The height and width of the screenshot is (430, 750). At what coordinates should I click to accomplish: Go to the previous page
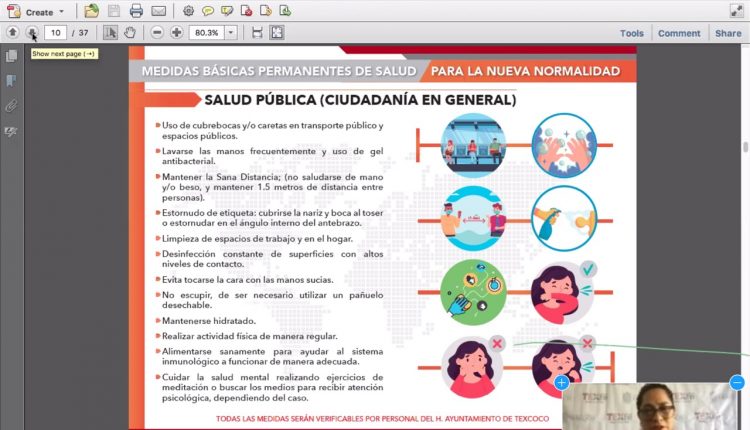[12, 33]
